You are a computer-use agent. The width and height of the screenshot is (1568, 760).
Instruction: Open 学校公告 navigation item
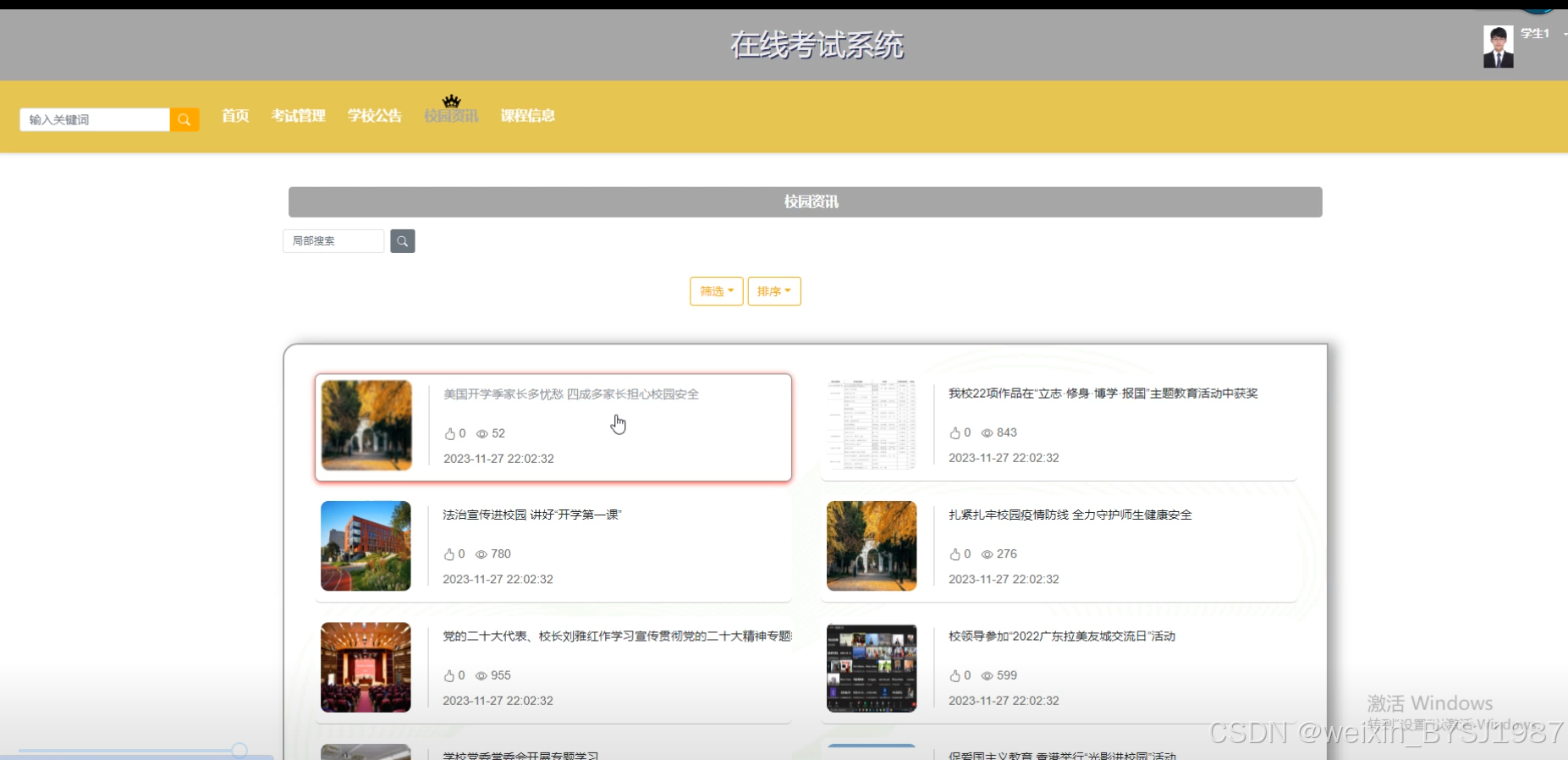point(375,116)
